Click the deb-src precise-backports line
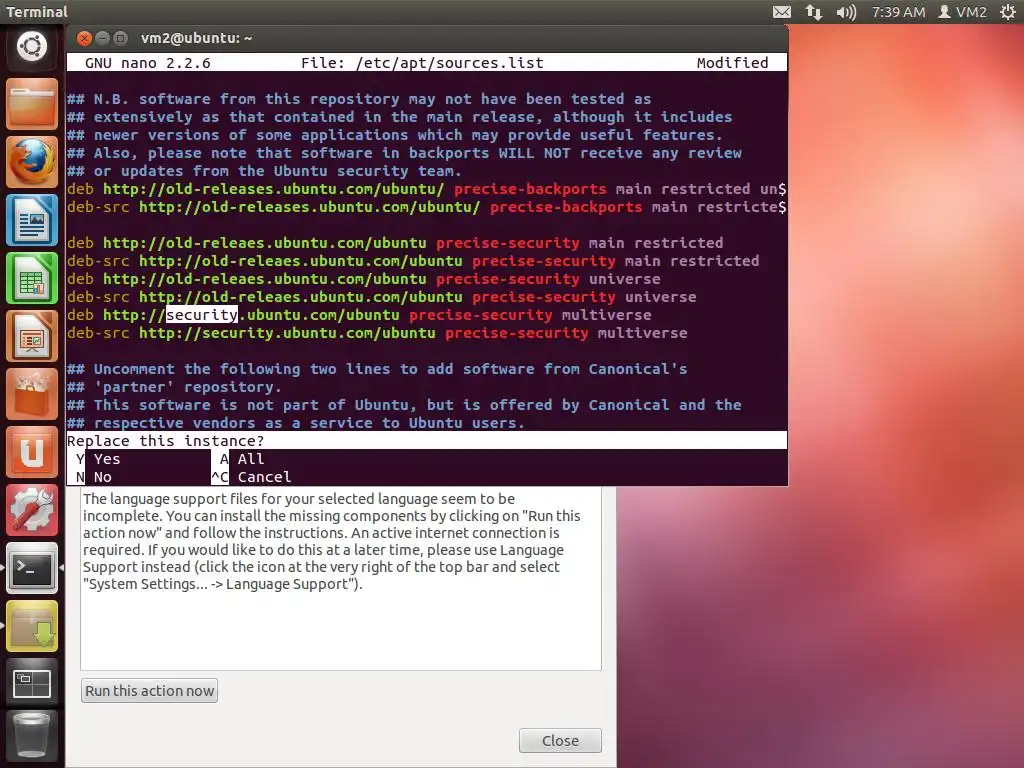Screen dimensions: 1024x768 pyautogui.click(x=426, y=207)
